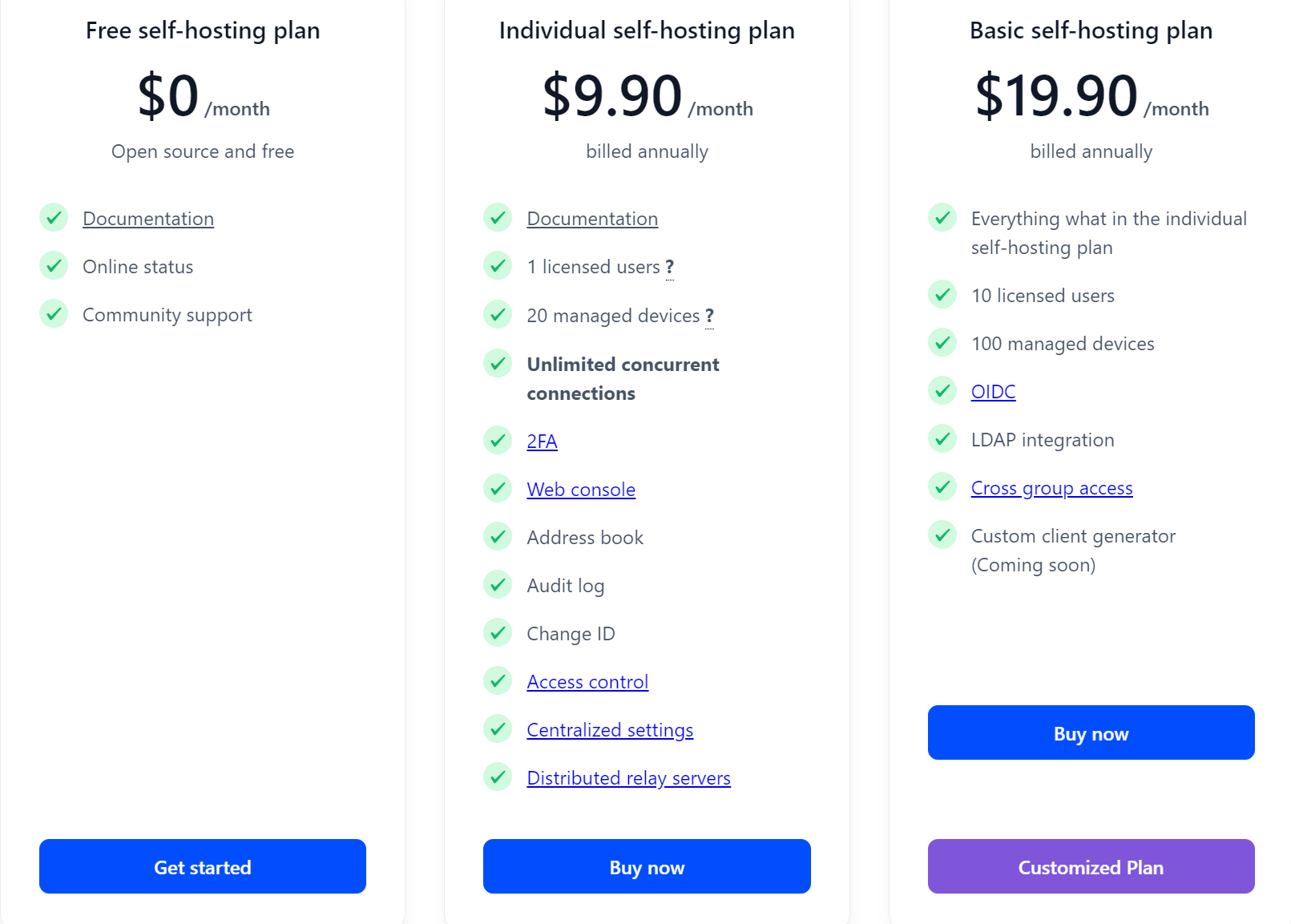Click the checkmark icon beside Address book
The height and width of the screenshot is (924, 1291).
[x=498, y=537]
